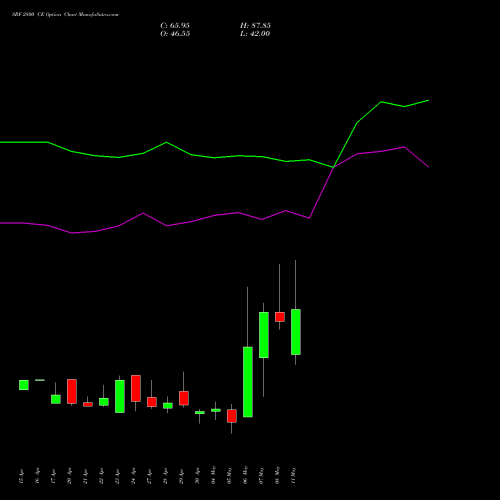The height and width of the screenshot is (500, 500).
Task: Click the tall green candle for 23 Apr
Action: [120, 396]
